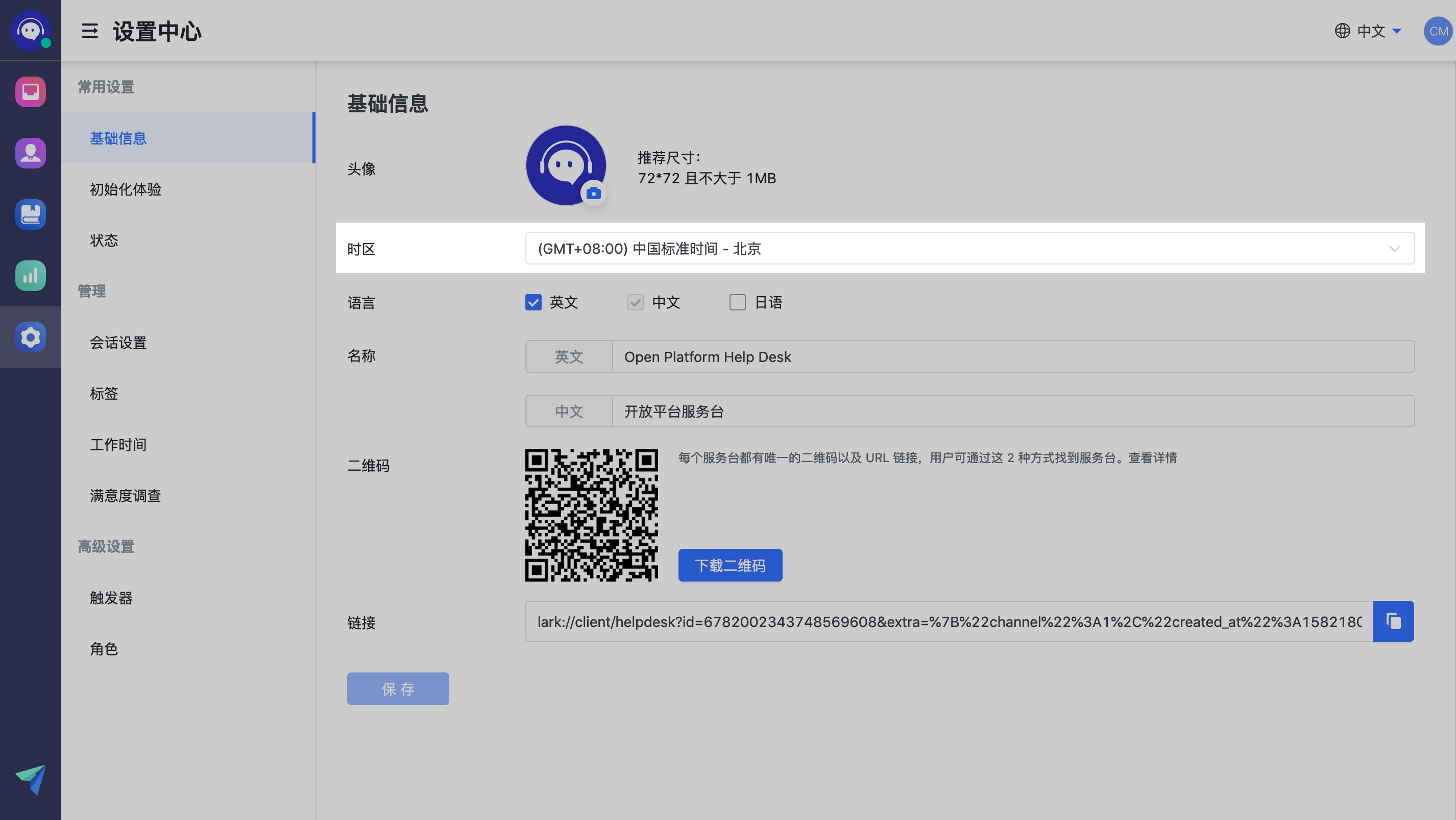Image resolution: width=1456 pixels, height=820 pixels.
Task: Click the 高级设置 section header
Action: 106,546
